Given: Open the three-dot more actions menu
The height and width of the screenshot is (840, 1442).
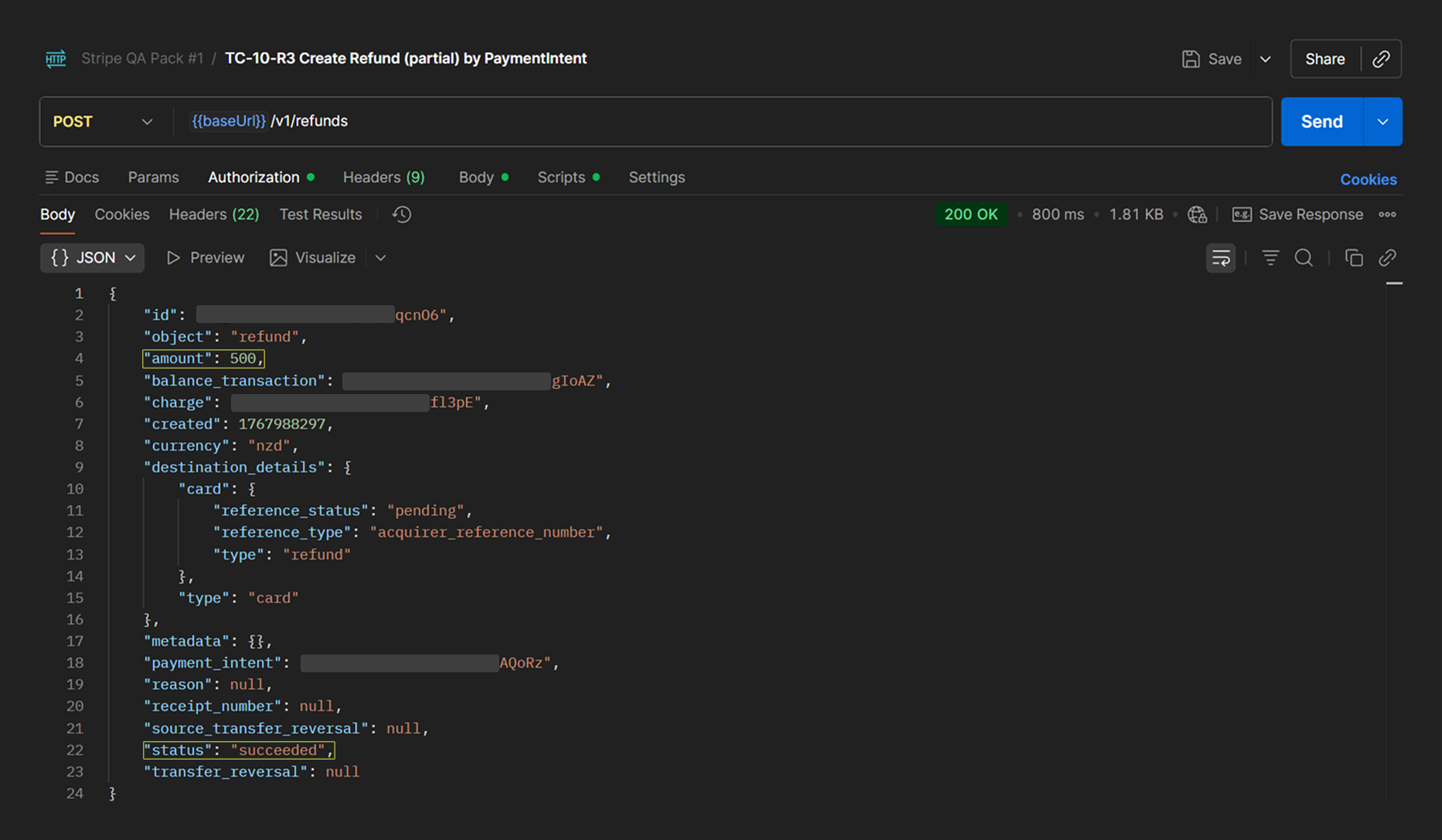Looking at the screenshot, I should [1387, 214].
